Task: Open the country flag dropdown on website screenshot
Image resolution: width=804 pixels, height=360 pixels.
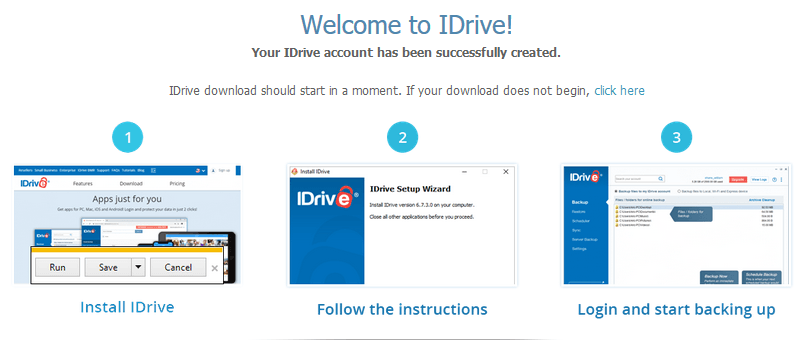Action: tap(200, 171)
